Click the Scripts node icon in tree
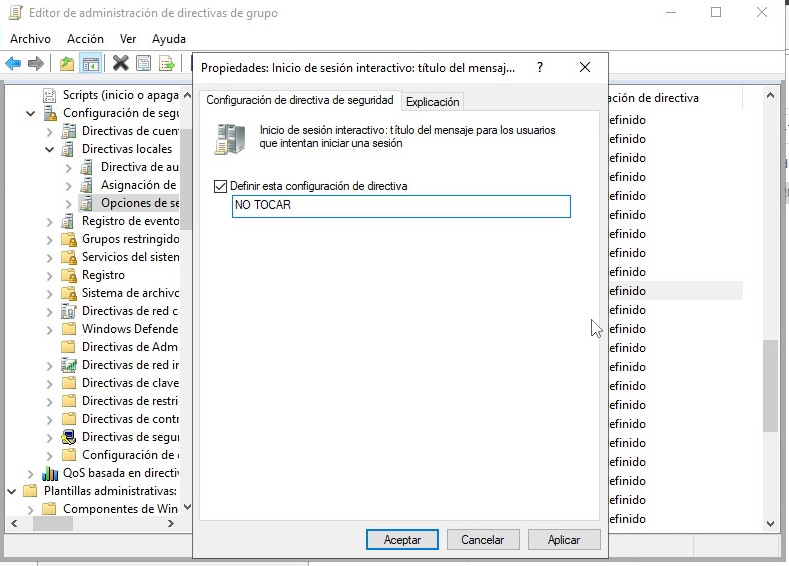This screenshot has height=566, width=789. coord(50,95)
